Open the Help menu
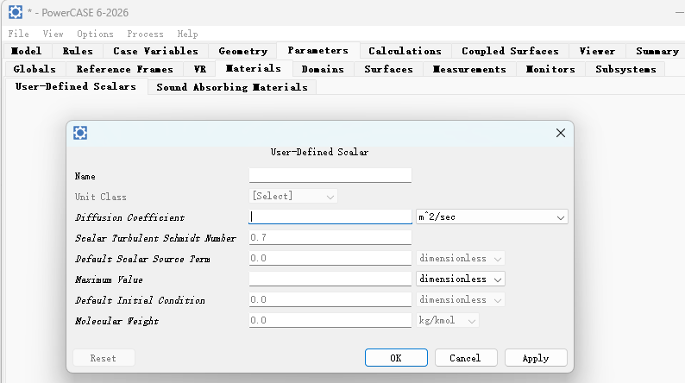686x384 pixels. tap(188, 34)
